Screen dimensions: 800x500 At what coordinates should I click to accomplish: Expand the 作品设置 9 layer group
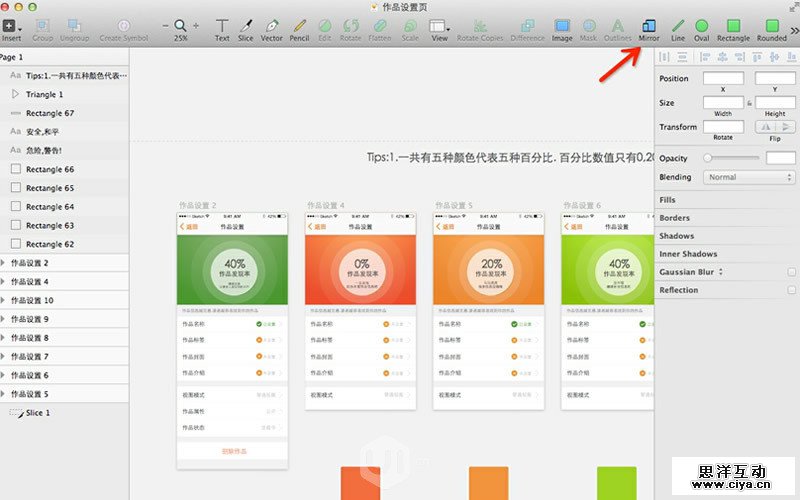(3, 319)
